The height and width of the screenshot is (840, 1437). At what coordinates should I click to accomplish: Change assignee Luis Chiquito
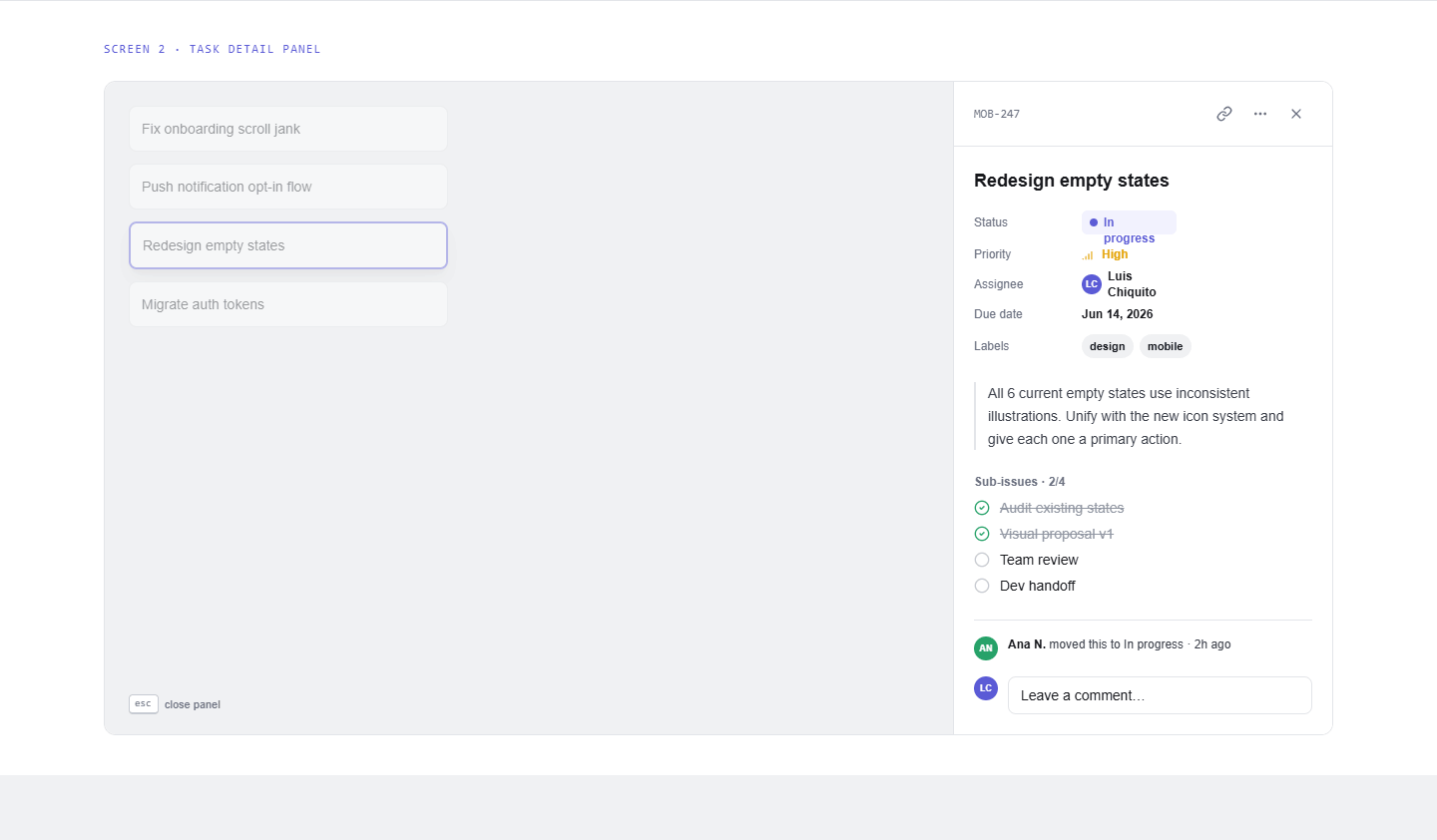[x=1132, y=284]
